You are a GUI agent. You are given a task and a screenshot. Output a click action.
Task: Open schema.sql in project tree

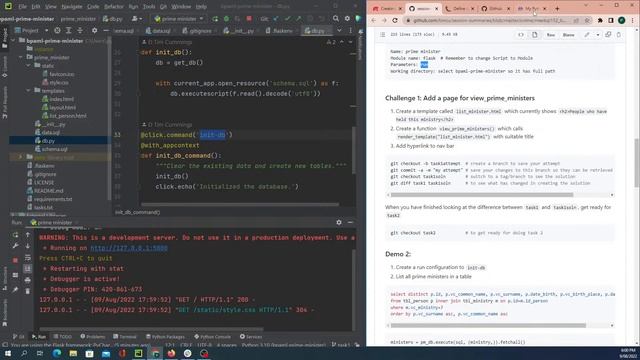point(51,149)
